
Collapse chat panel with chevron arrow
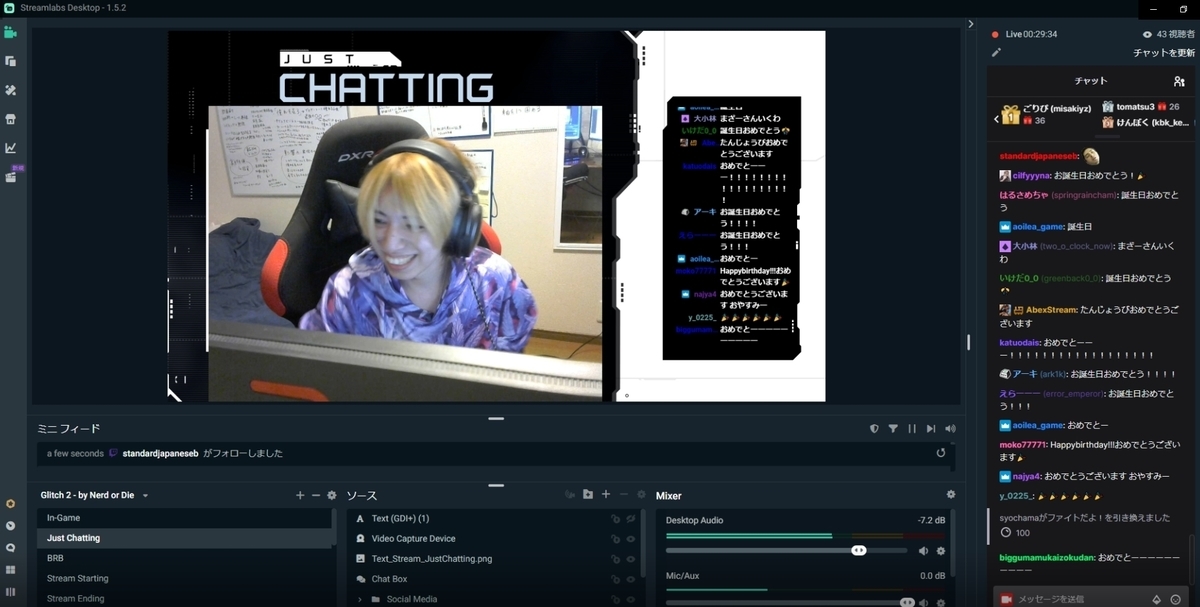(970, 24)
